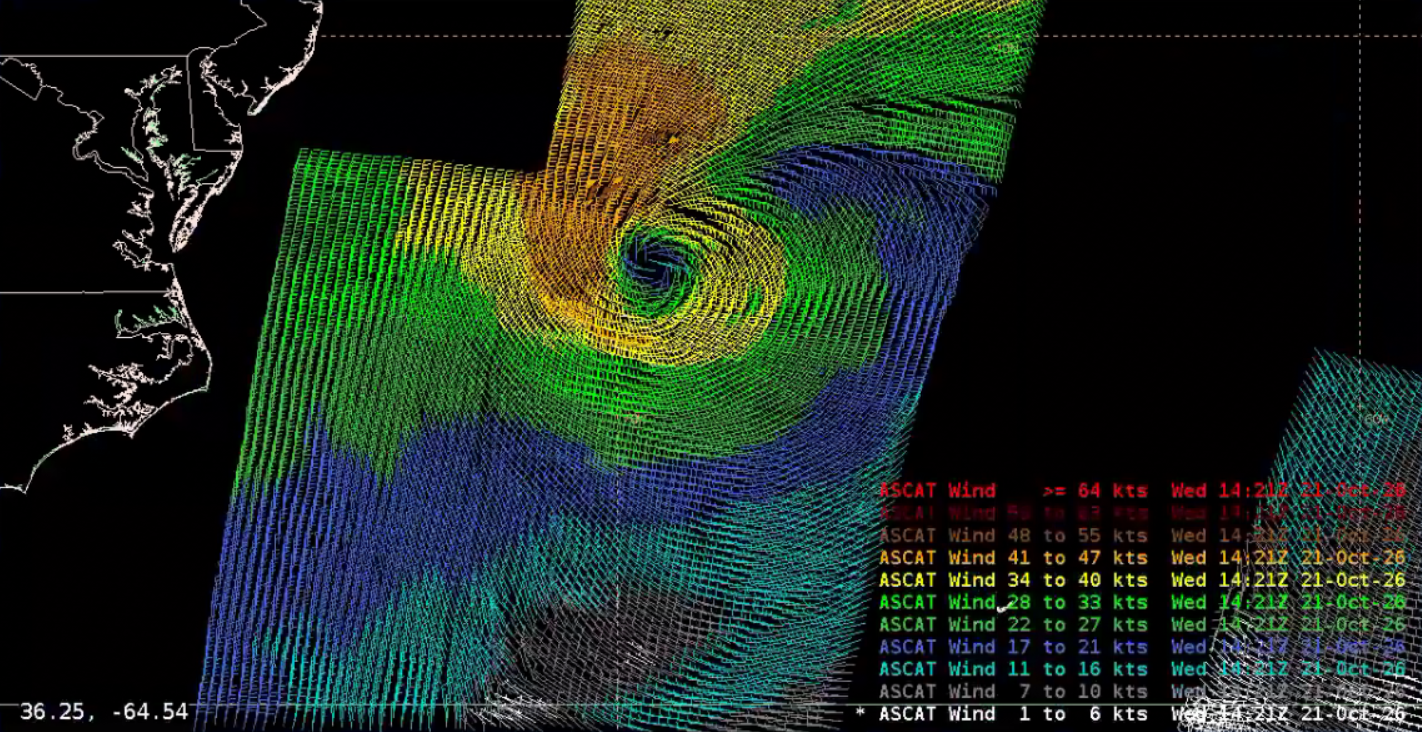Click the gray 'ASCAT Wind 7 to 10 kts' legend entry

(x=1142, y=691)
